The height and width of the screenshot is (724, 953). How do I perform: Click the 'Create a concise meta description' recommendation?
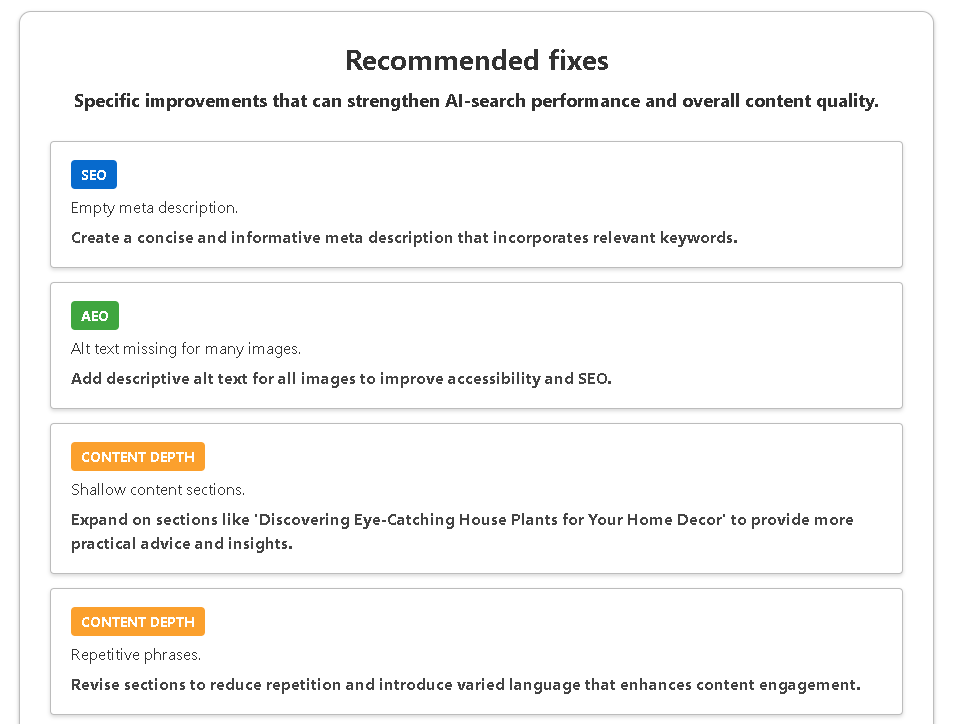point(404,238)
